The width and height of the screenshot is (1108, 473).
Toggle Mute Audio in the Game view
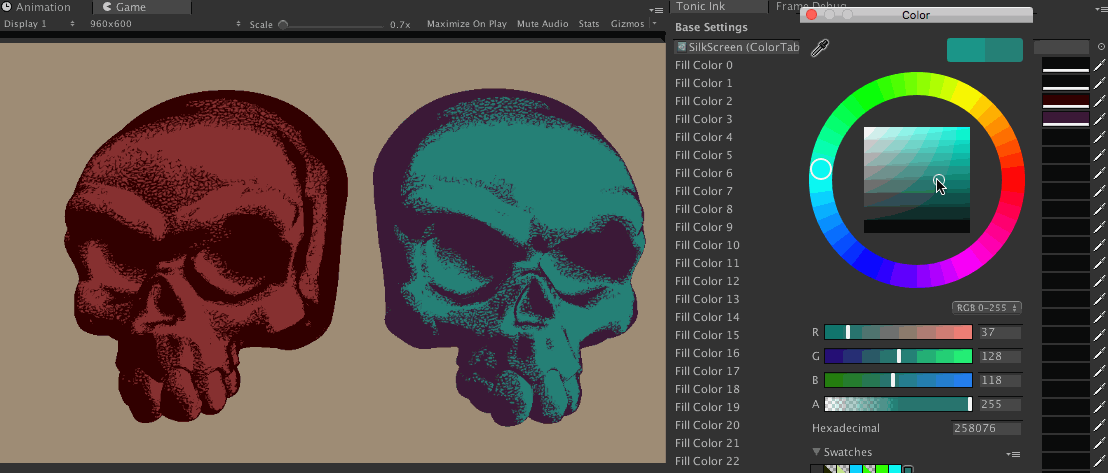coord(542,24)
